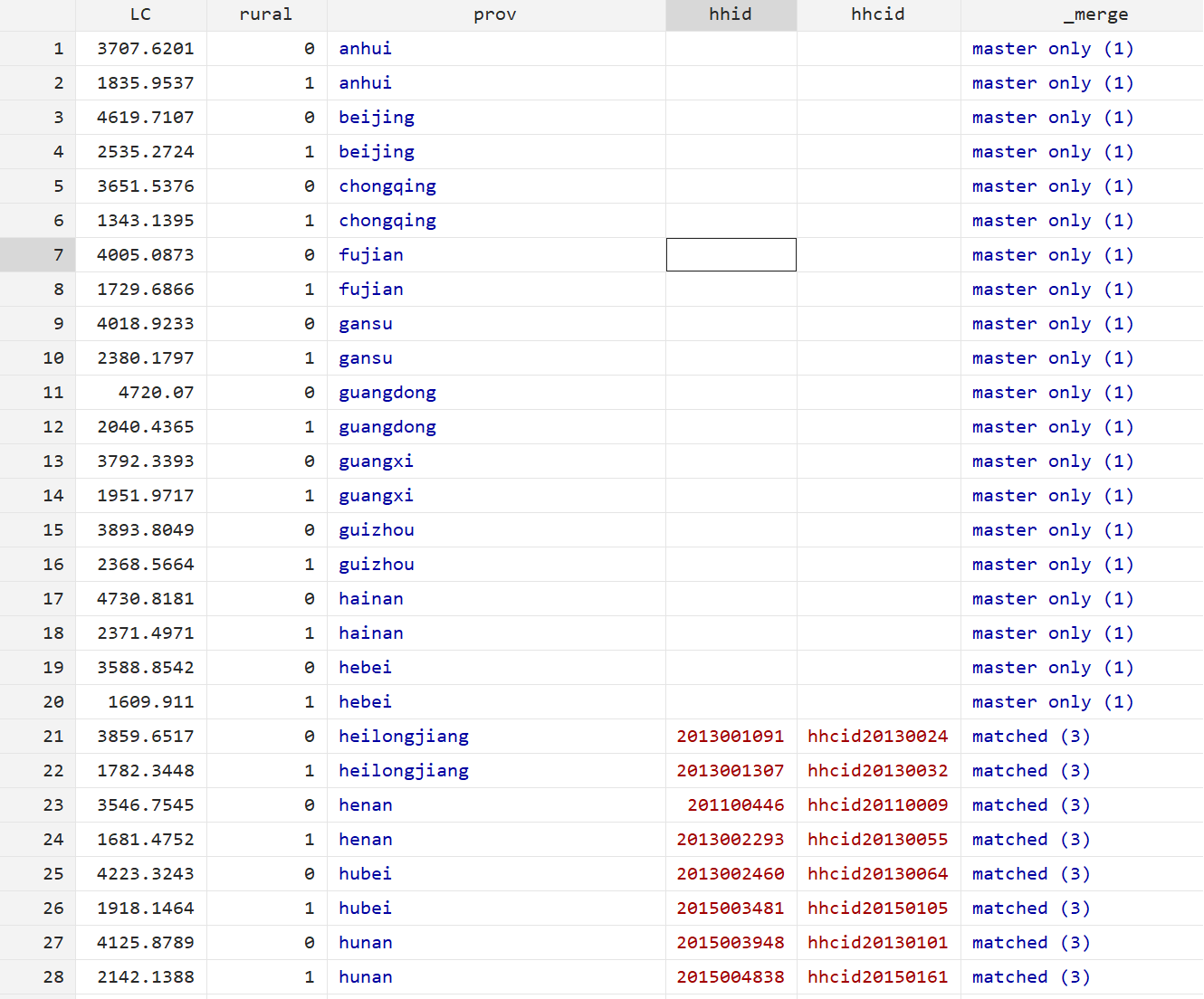Click LC value 1835.9537
The width and height of the screenshot is (1204, 999).
tap(146, 83)
